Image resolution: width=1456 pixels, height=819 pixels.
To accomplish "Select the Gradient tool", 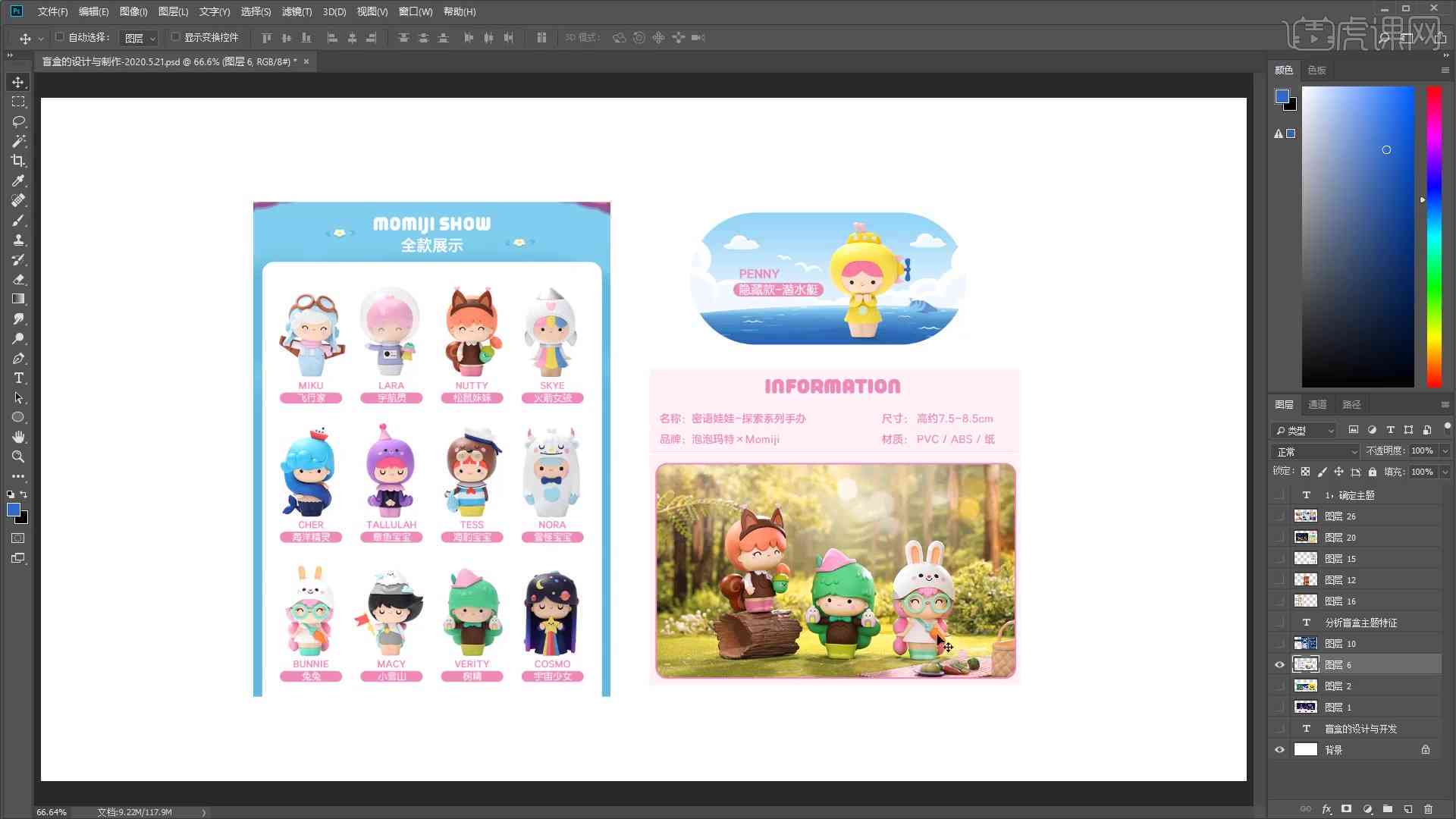I will [18, 299].
